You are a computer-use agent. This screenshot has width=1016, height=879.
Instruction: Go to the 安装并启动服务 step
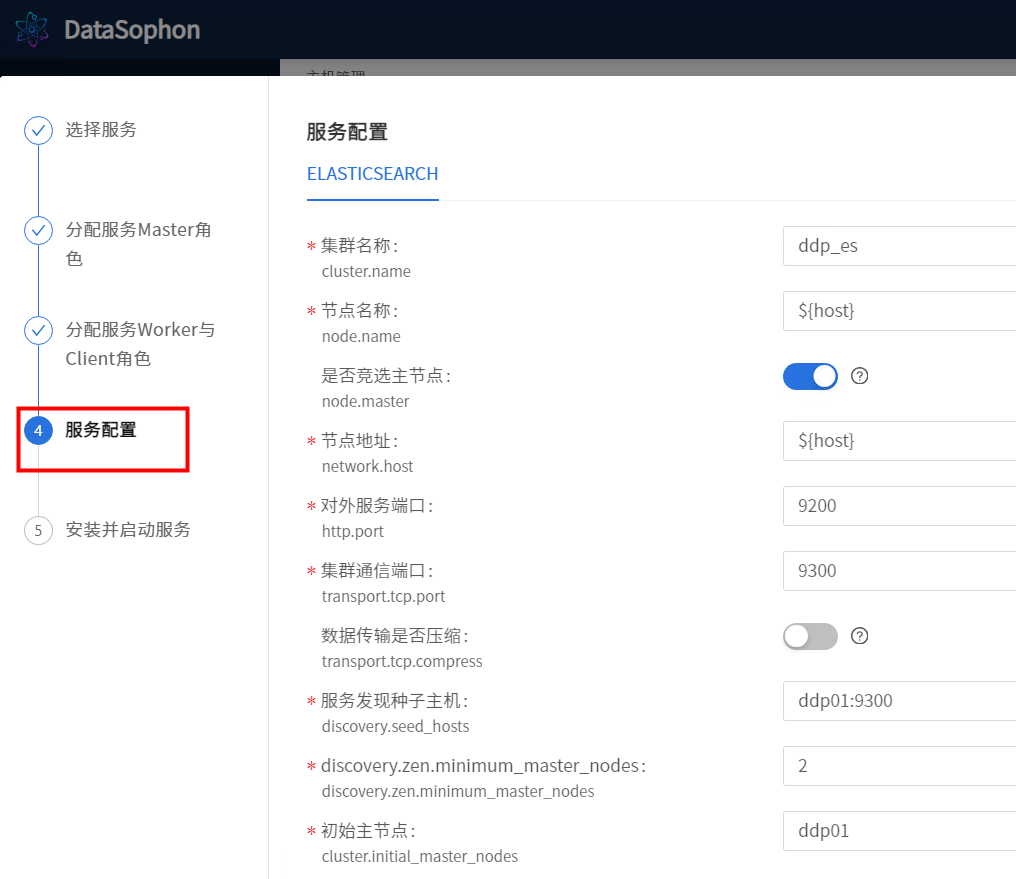128,530
